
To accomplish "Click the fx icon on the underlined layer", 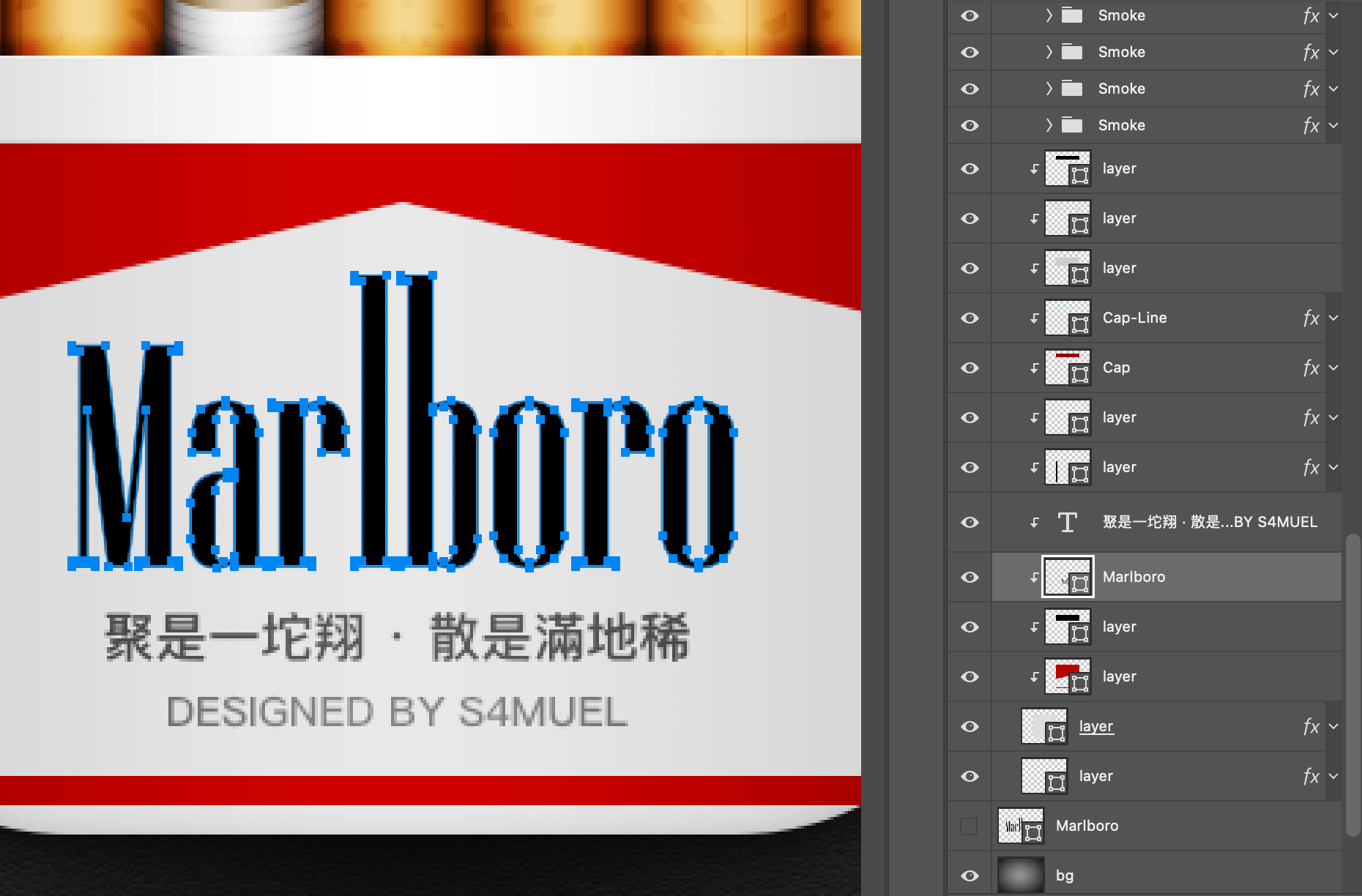I will [1310, 727].
